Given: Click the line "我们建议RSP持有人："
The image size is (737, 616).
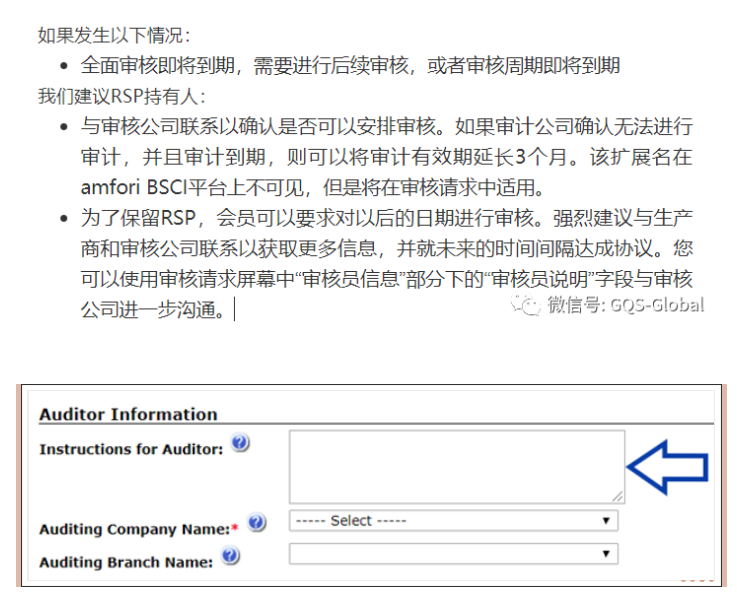Looking at the screenshot, I should 122,97.
